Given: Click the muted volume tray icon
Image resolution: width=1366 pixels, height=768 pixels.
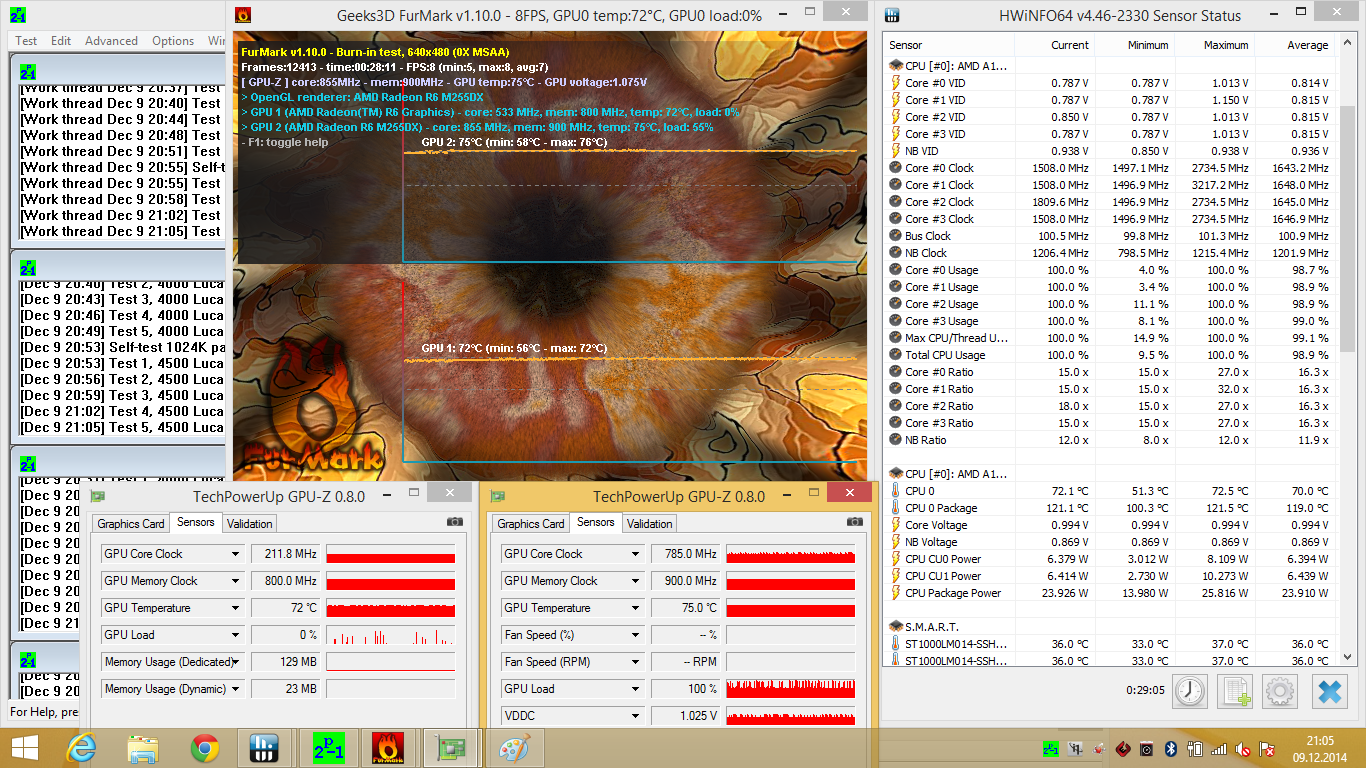Looking at the screenshot, I should tap(1242, 748).
